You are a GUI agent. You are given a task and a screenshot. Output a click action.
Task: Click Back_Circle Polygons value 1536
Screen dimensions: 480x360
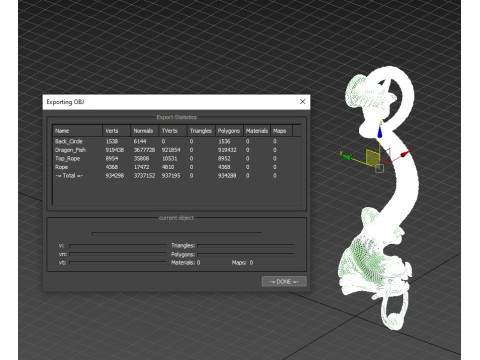click(x=224, y=141)
